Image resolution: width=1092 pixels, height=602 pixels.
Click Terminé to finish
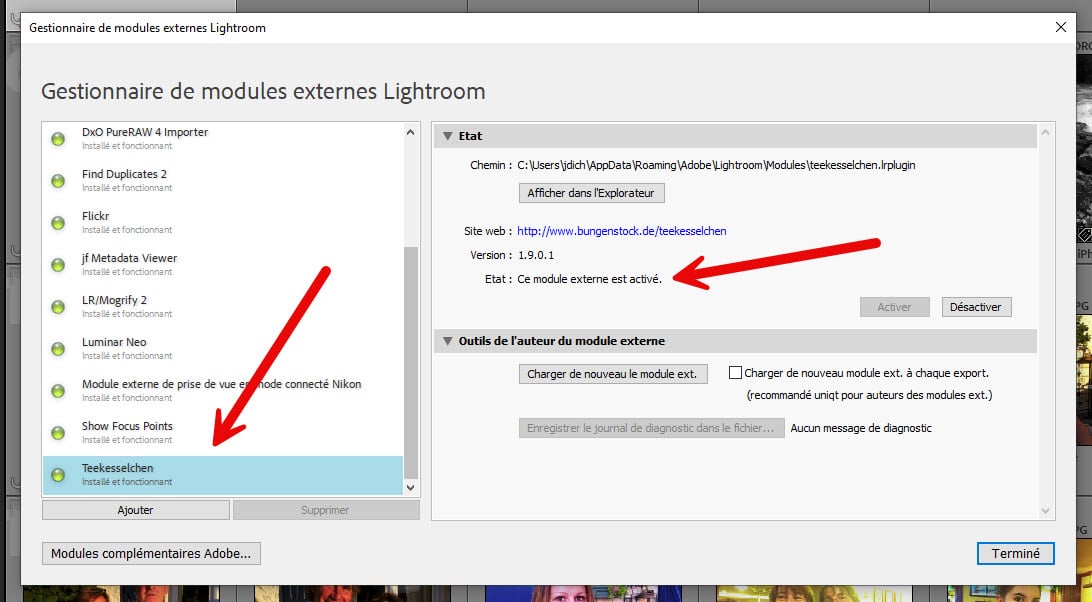(x=1015, y=553)
